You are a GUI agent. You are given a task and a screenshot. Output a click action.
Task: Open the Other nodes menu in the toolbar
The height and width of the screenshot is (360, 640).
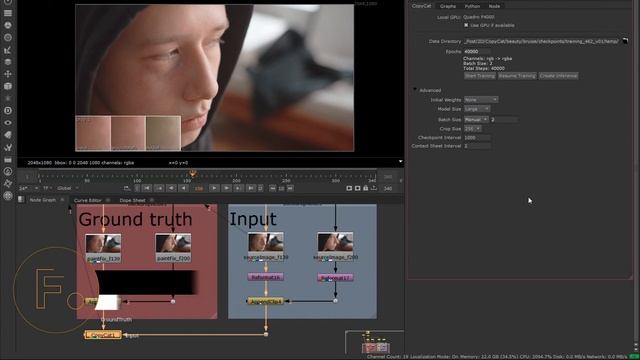click(8, 160)
